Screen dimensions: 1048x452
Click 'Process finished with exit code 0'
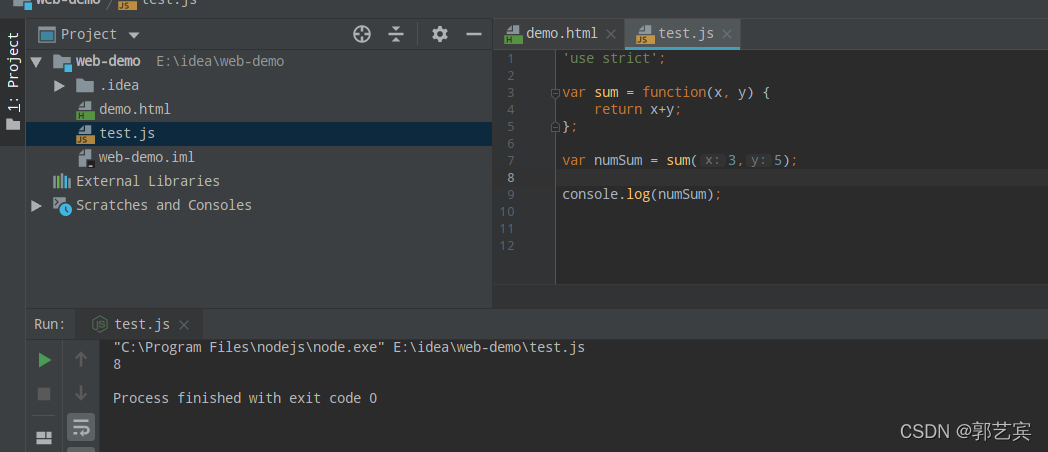(245, 398)
